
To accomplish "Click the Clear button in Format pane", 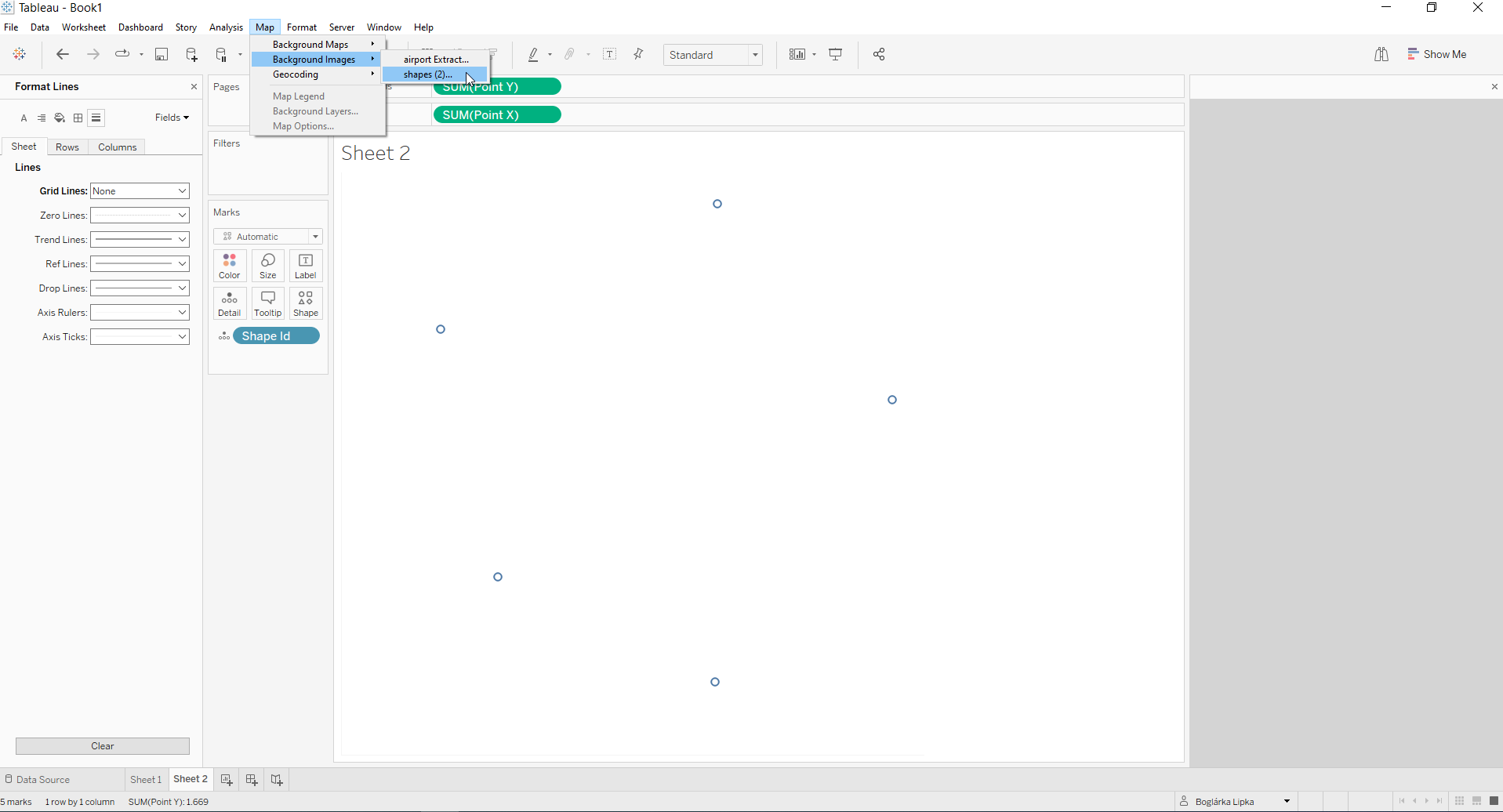I will coord(103,746).
